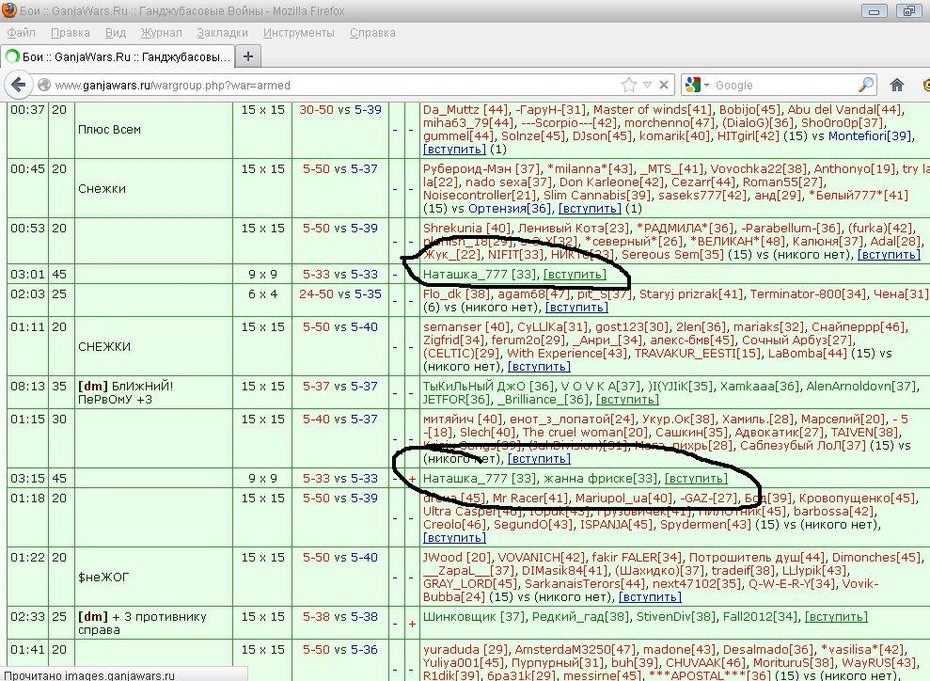Stop page loading with X icon
Screen dimensions: 930x681
coord(664,85)
